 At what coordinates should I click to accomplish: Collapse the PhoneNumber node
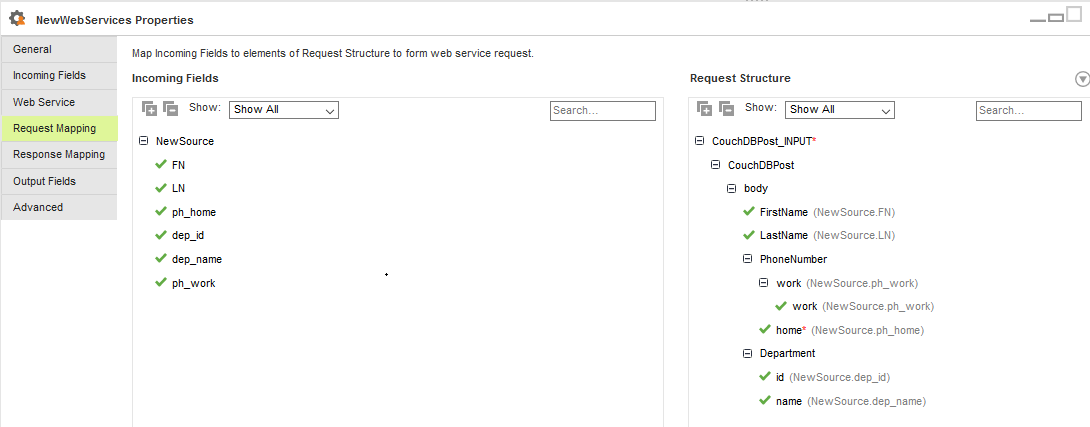(x=747, y=259)
